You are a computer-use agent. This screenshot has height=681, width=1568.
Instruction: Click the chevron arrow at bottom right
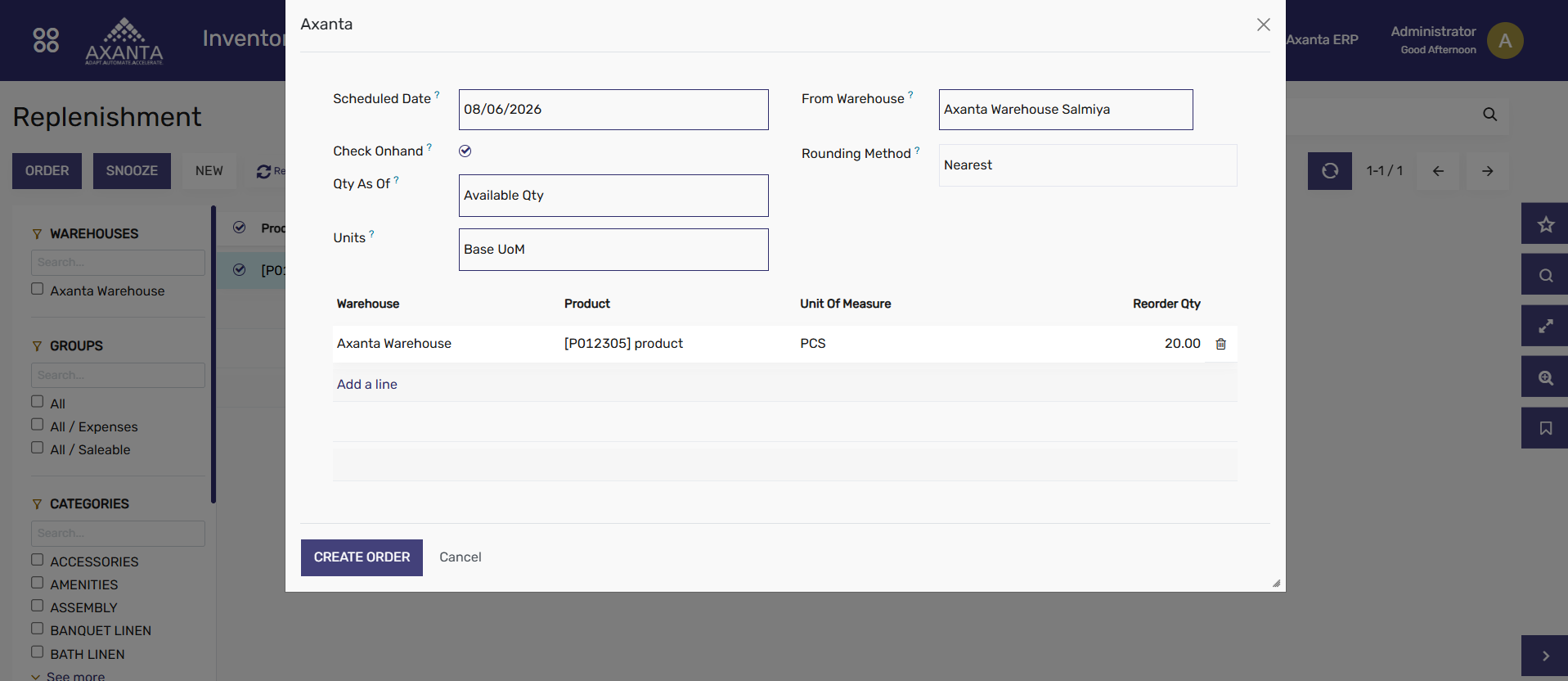point(1545,656)
